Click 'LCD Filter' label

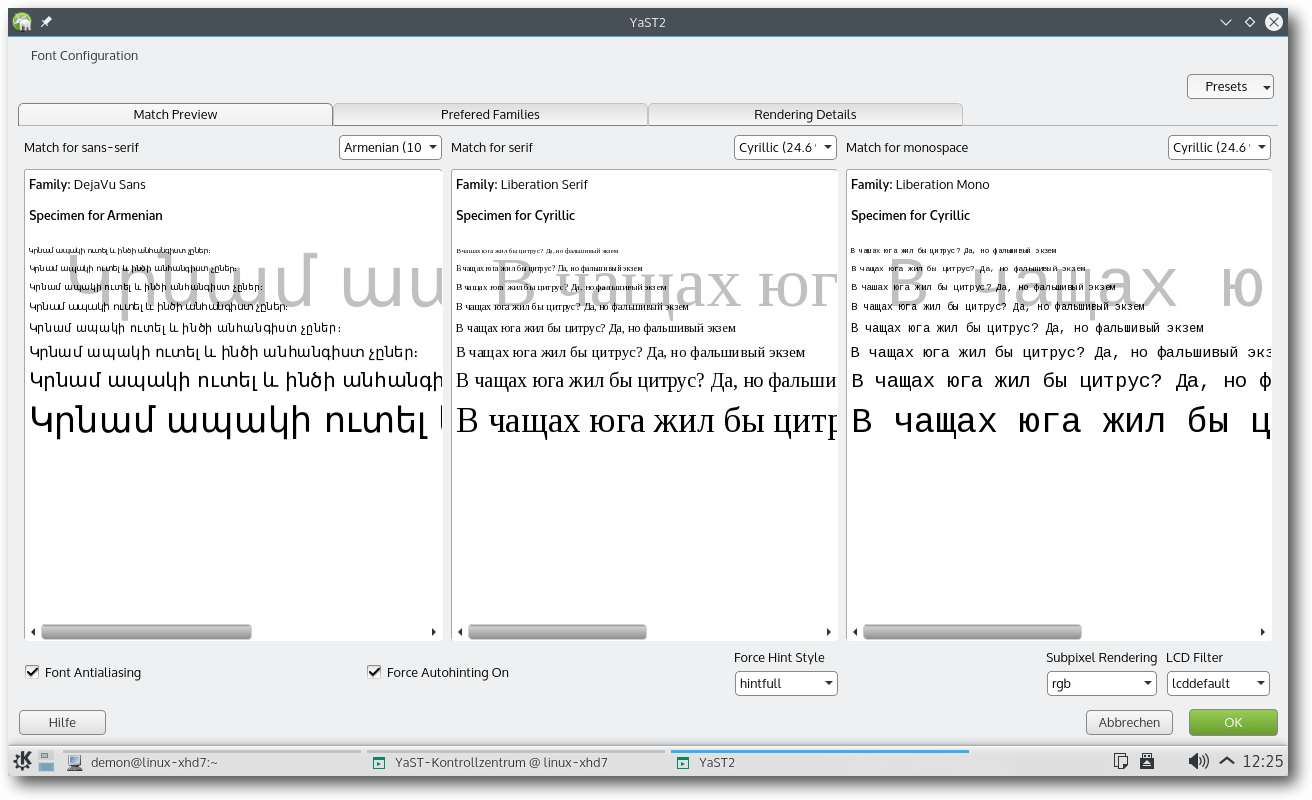[x=1194, y=657]
